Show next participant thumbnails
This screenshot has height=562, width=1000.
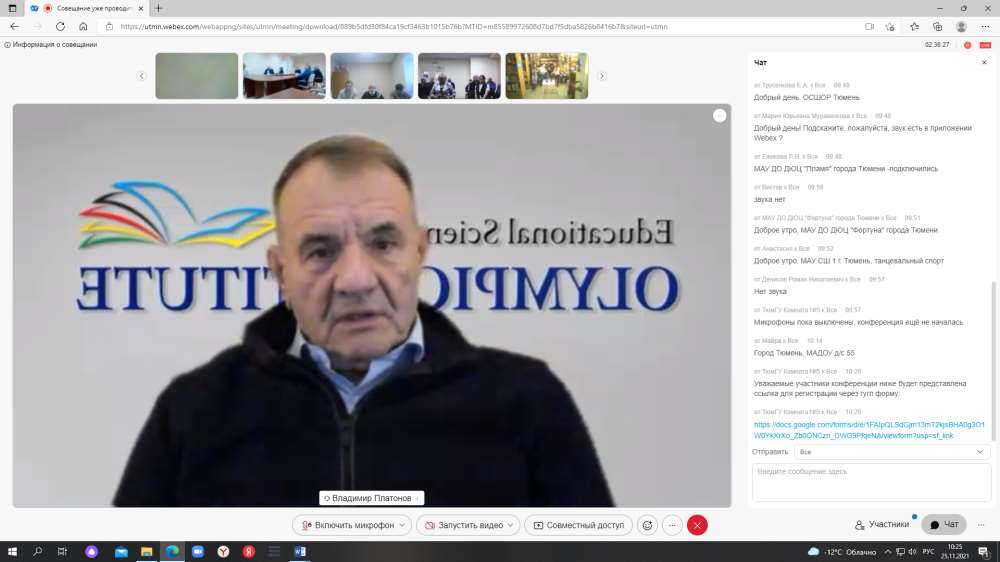pyautogui.click(x=601, y=76)
